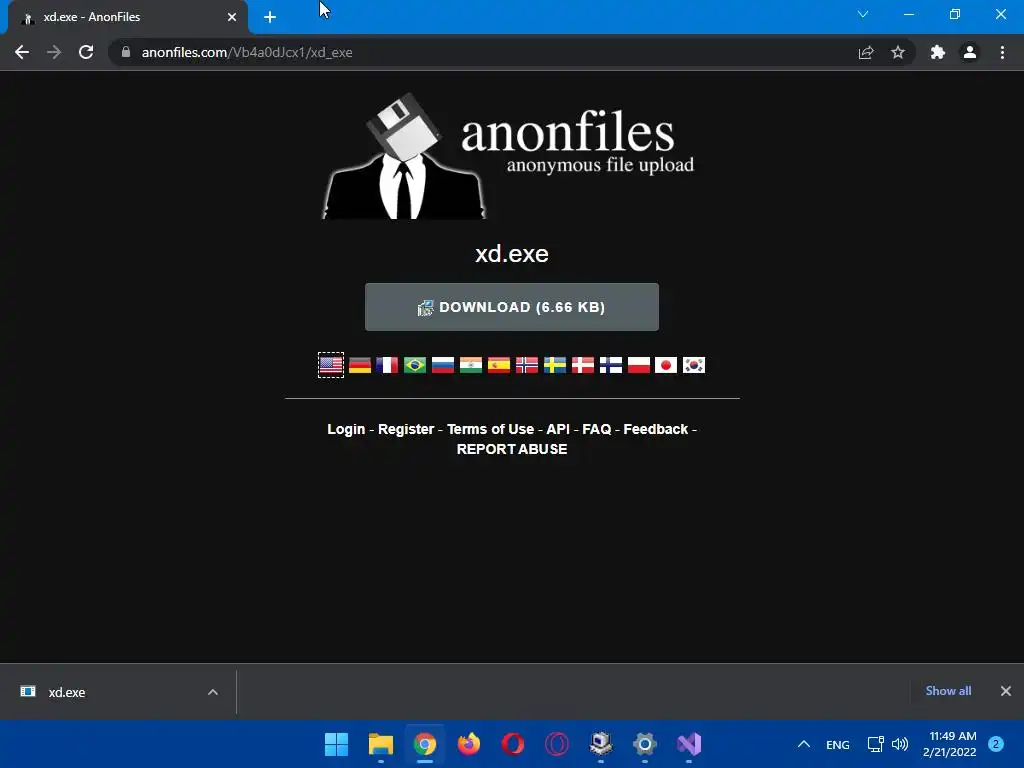Close the downloads bar
Screen dimensions: 1024x768
[x=1006, y=691]
